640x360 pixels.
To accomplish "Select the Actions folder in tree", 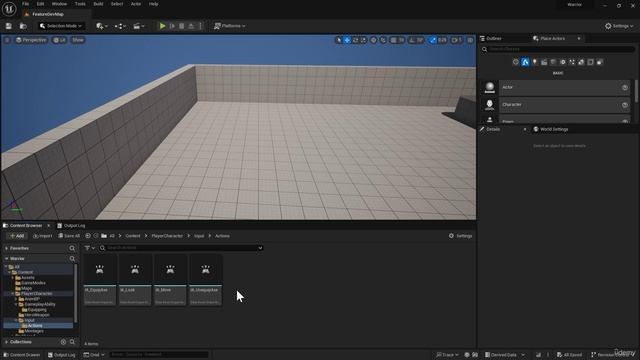I will point(35,326).
